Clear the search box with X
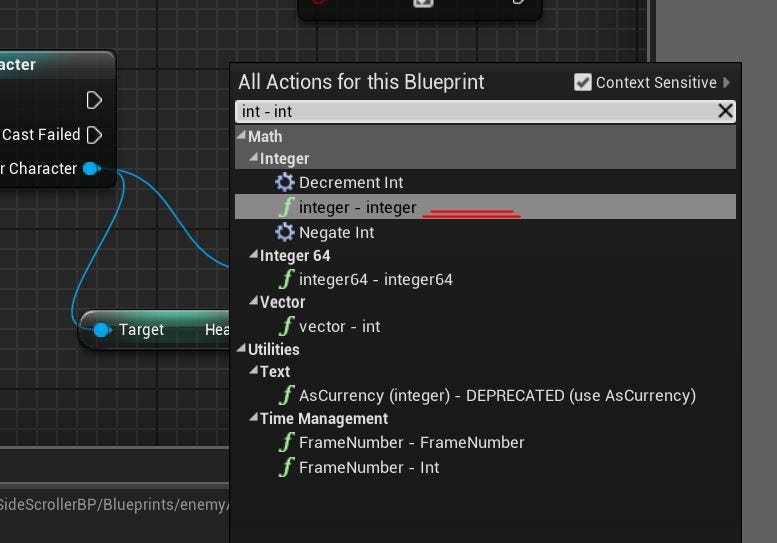Viewport: 777px width, 543px height. tap(725, 110)
